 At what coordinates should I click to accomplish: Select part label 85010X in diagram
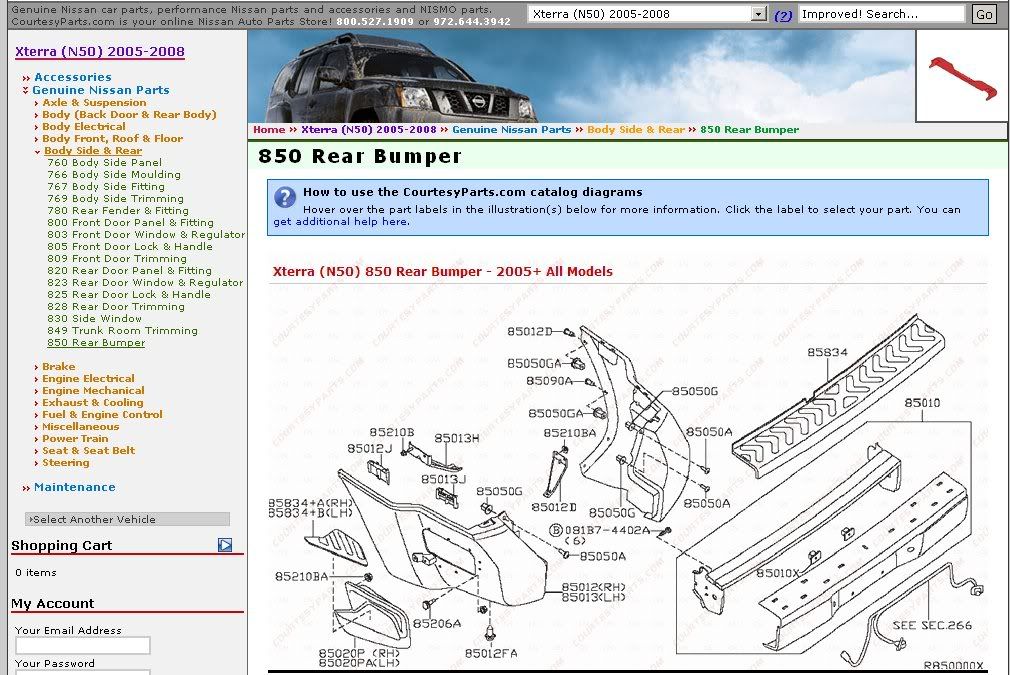pyautogui.click(x=777, y=573)
